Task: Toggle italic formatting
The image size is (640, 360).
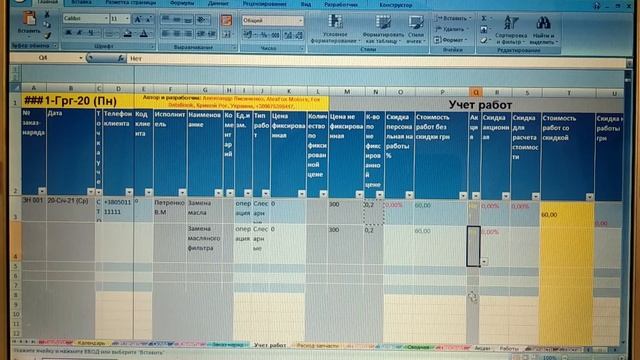Action: 79,33
